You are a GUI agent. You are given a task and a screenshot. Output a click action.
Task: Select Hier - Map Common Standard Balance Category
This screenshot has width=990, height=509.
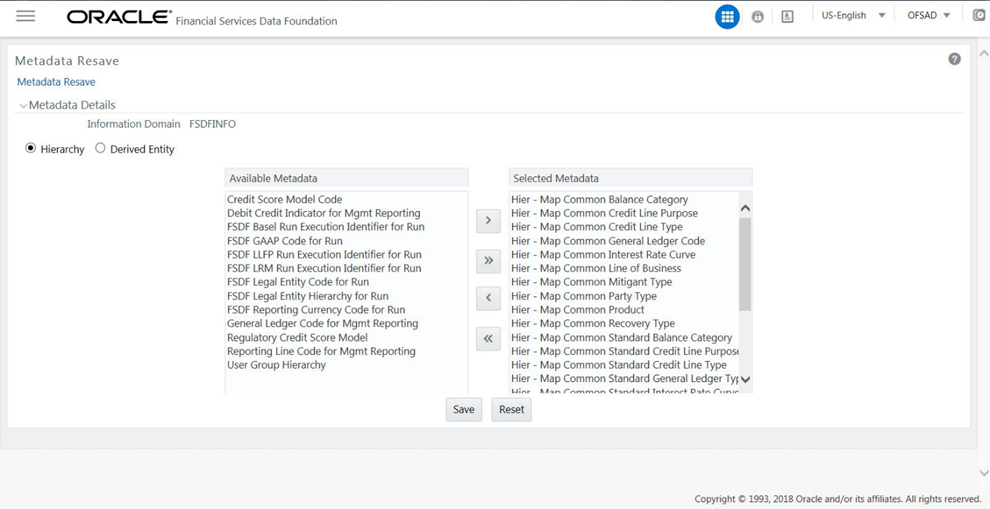pyautogui.click(x=622, y=338)
